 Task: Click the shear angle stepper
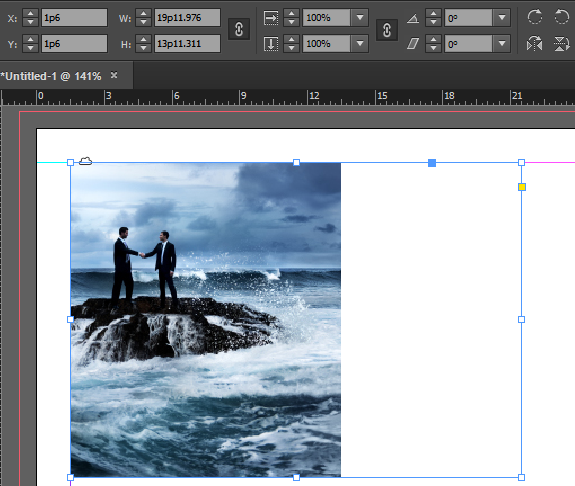click(433, 44)
